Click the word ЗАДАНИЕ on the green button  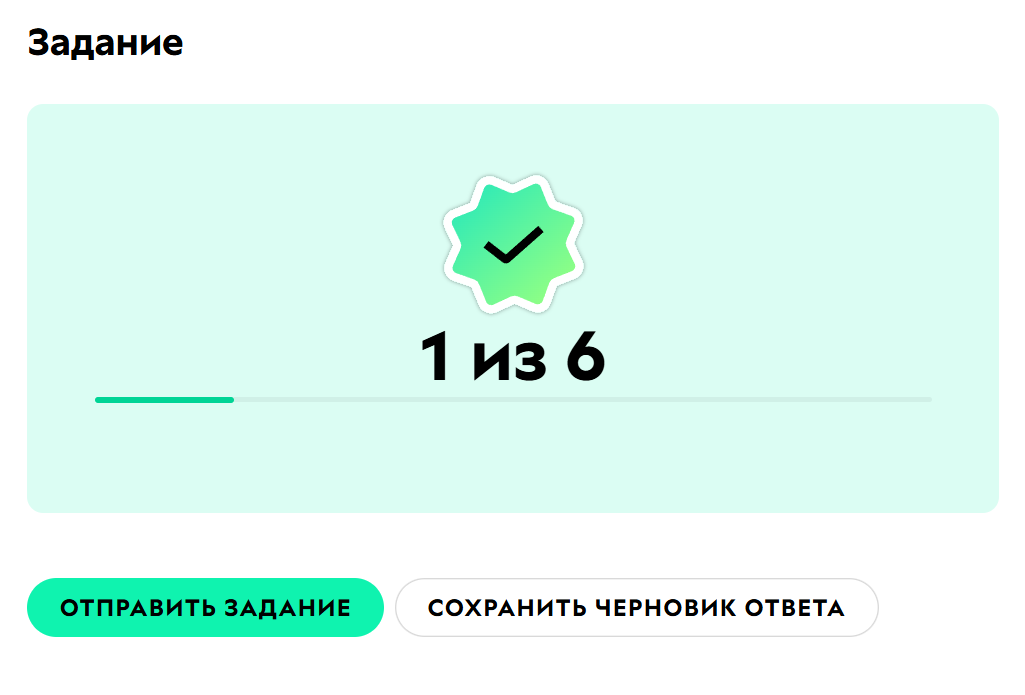pyautogui.click(x=288, y=608)
